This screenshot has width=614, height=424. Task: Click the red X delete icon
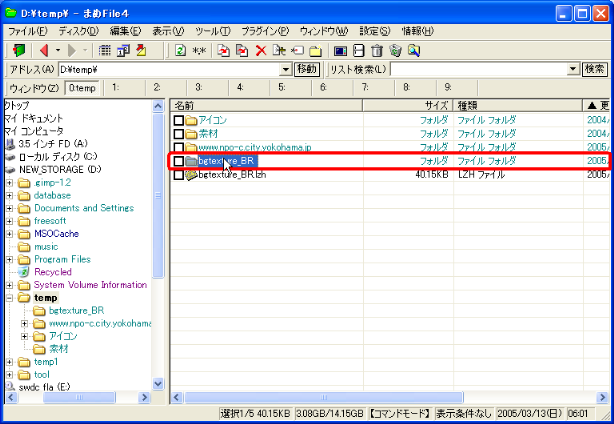click(x=261, y=50)
